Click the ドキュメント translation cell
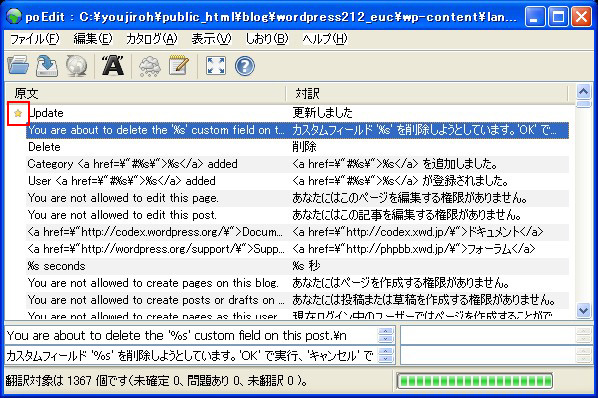This screenshot has width=598, height=398. coord(418,232)
